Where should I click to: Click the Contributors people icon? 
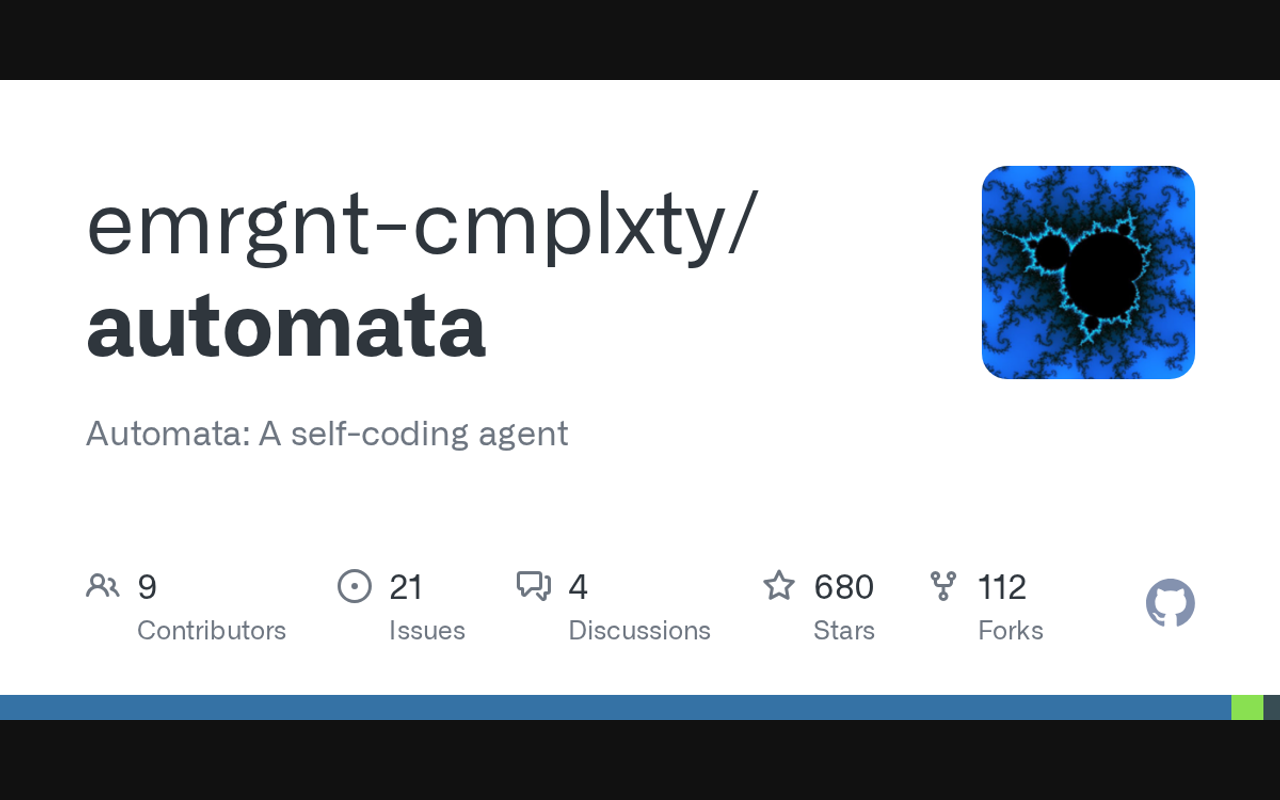pyautogui.click(x=102, y=586)
